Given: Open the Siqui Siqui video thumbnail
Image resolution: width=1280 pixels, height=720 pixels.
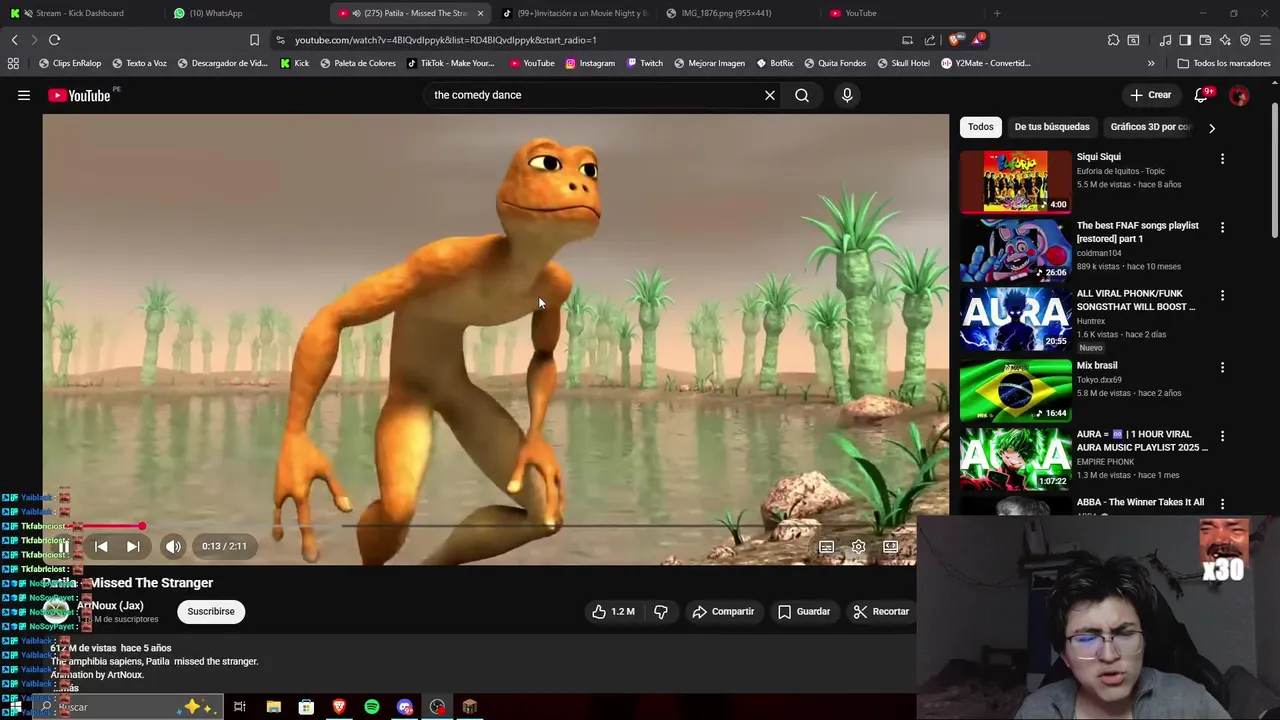Looking at the screenshot, I should pos(1016,181).
